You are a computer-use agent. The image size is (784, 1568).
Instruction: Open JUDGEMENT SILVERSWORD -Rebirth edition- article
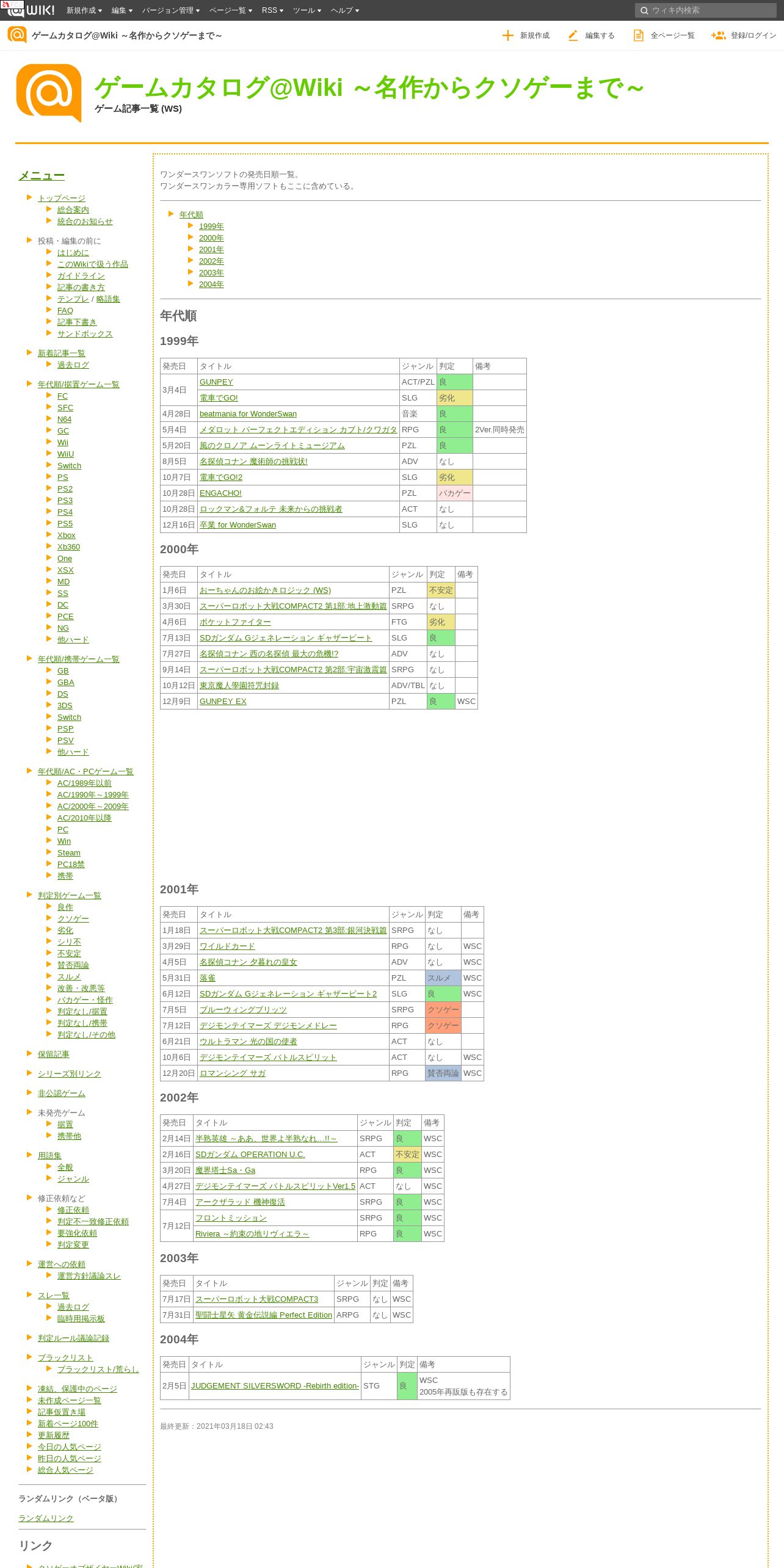click(x=275, y=1386)
